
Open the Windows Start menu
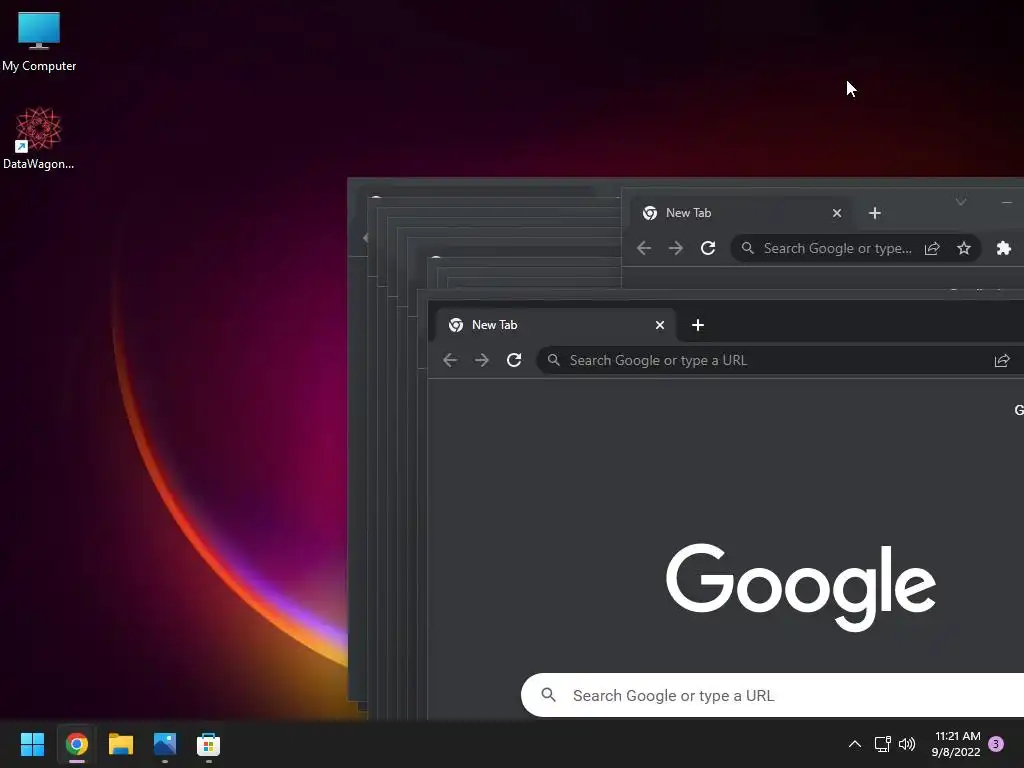click(32, 744)
